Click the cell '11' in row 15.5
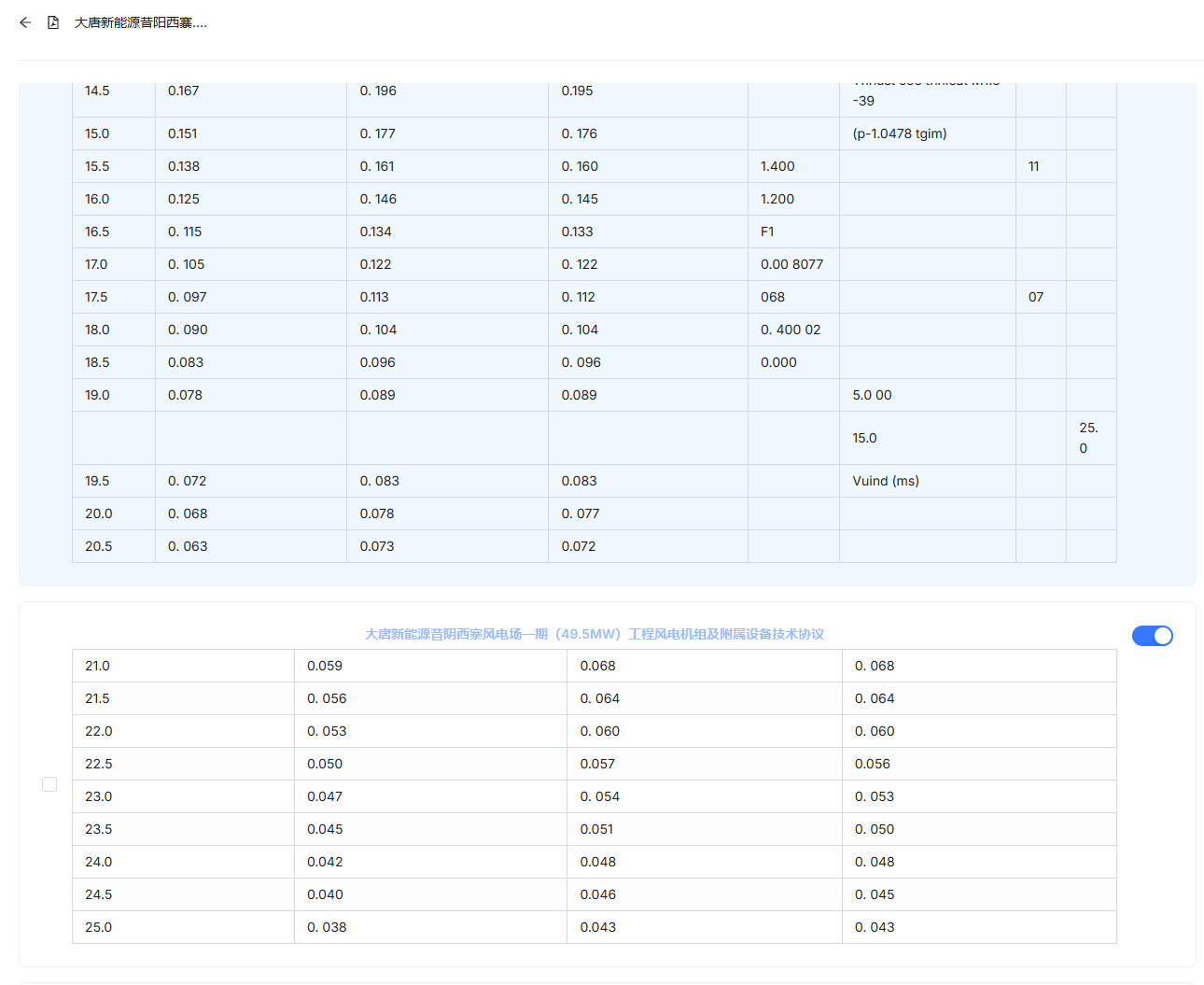Screen dimensions: 1204x985 click(1041, 166)
